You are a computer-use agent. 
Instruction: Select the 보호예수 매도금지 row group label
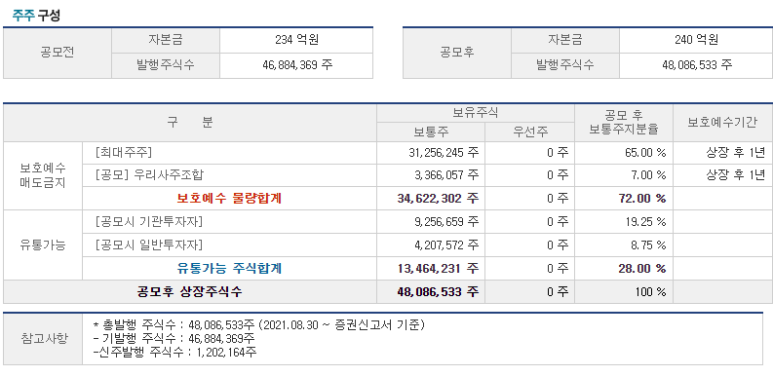[43, 175]
